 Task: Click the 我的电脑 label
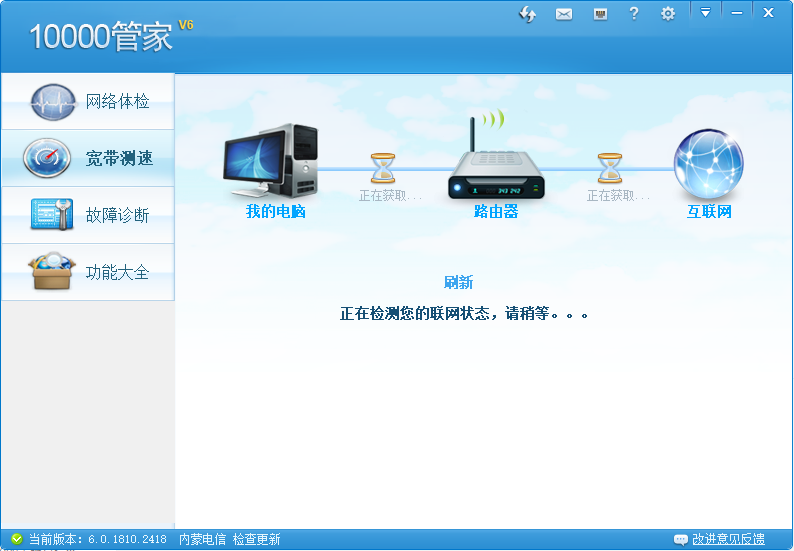275,211
